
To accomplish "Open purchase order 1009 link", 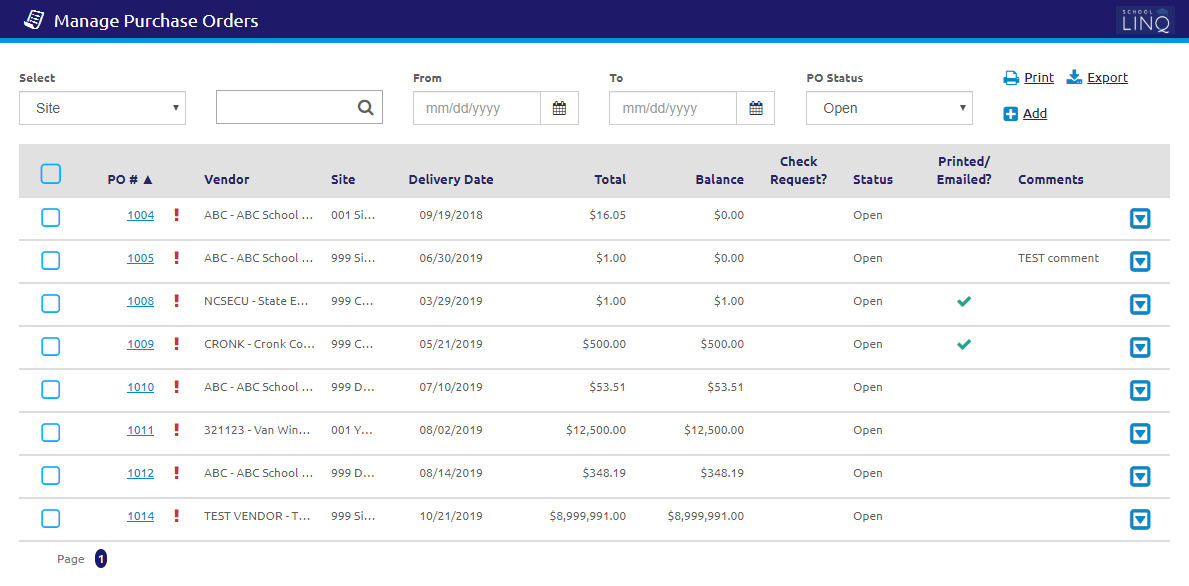I will coord(140,344).
